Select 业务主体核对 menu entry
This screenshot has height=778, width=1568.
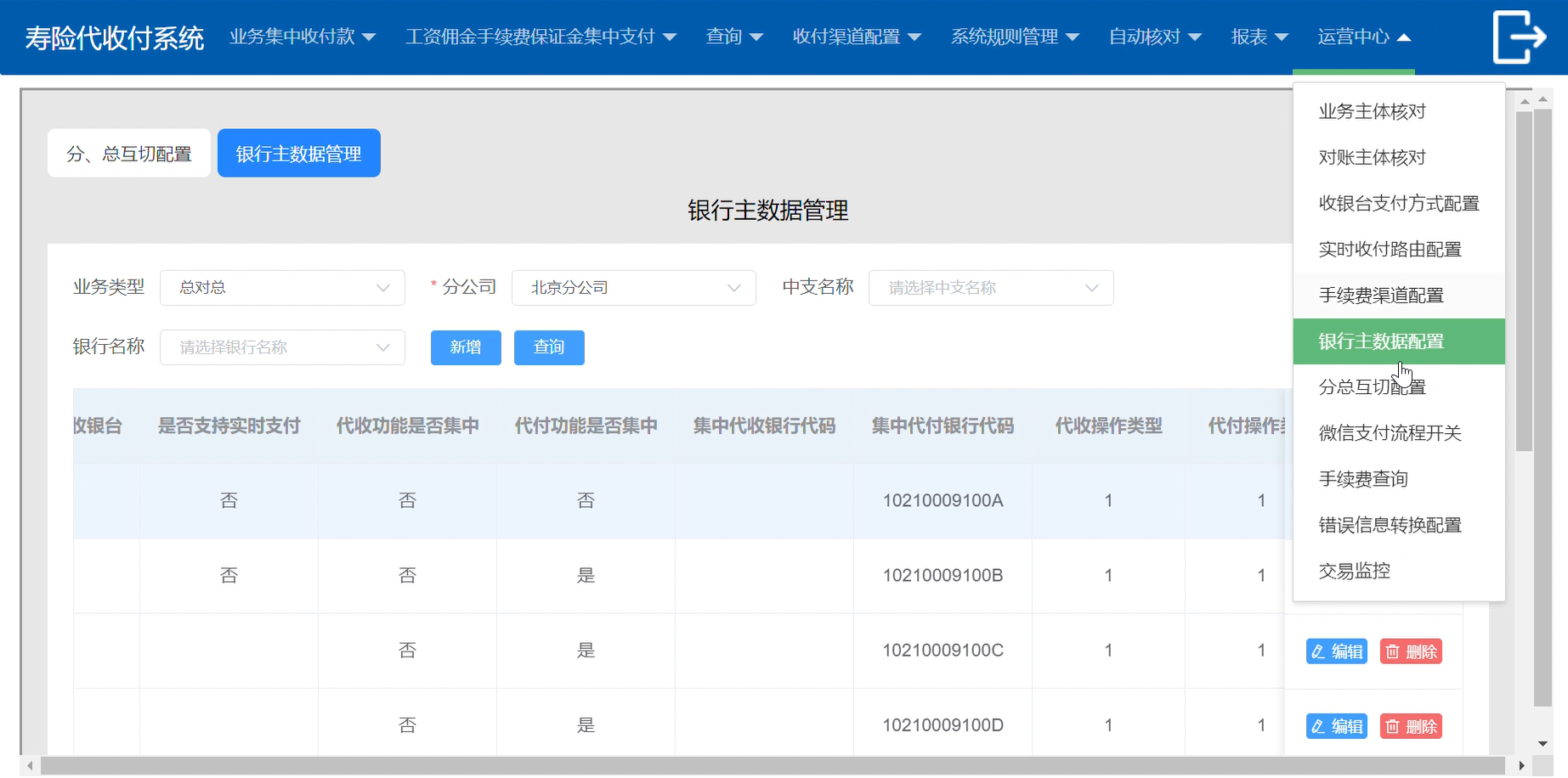coord(1399,111)
